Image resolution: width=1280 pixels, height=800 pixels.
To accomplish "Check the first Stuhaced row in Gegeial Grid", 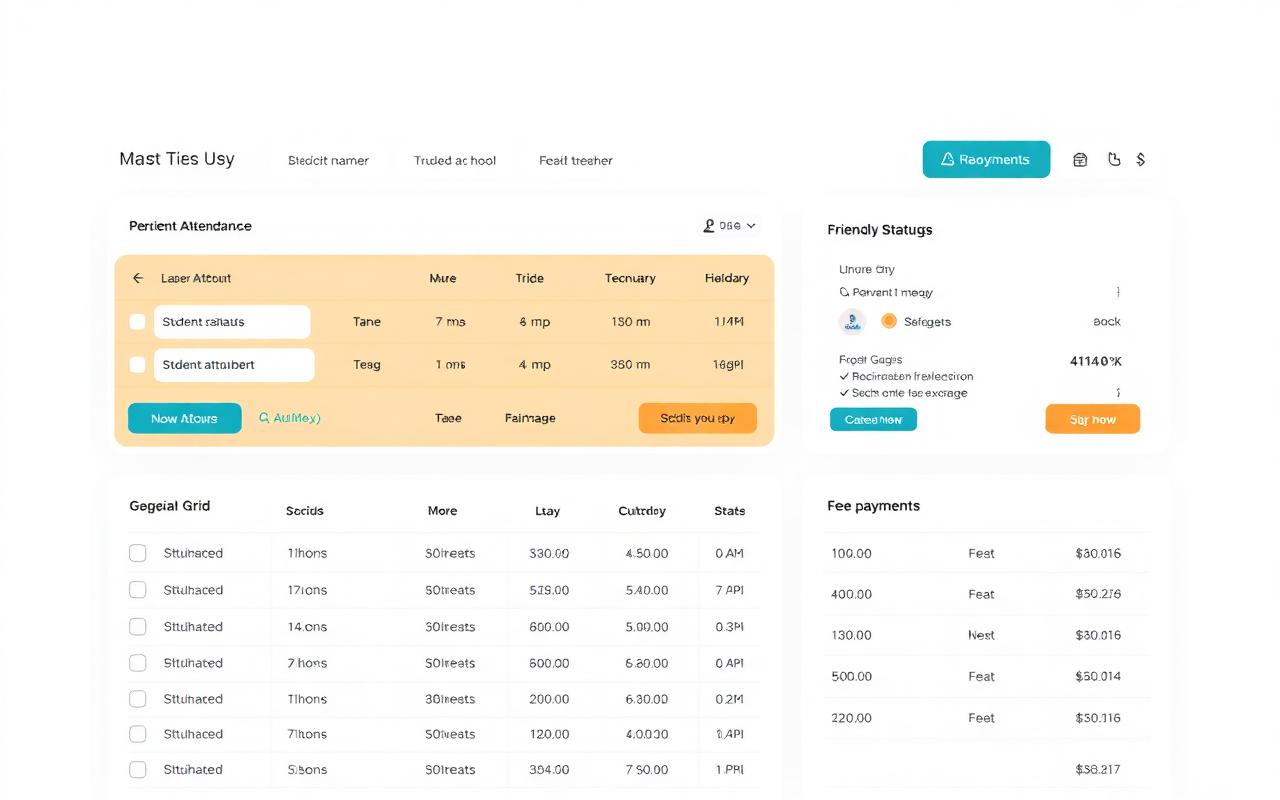I will click(x=137, y=553).
